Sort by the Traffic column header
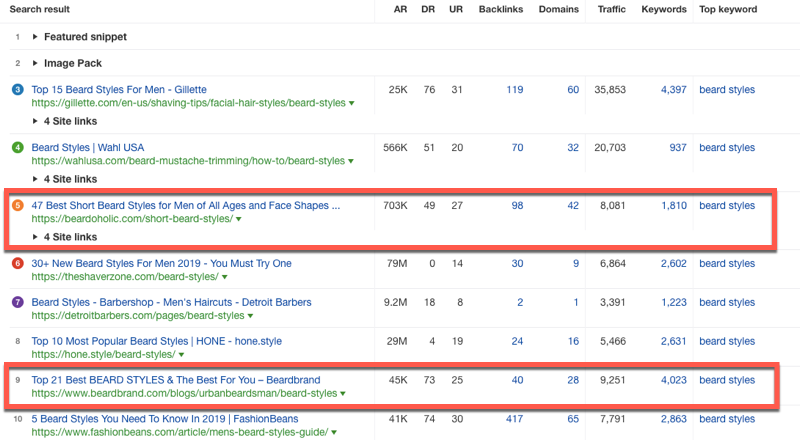The height and width of the screenshot is (440, 800). pos(611,10)
